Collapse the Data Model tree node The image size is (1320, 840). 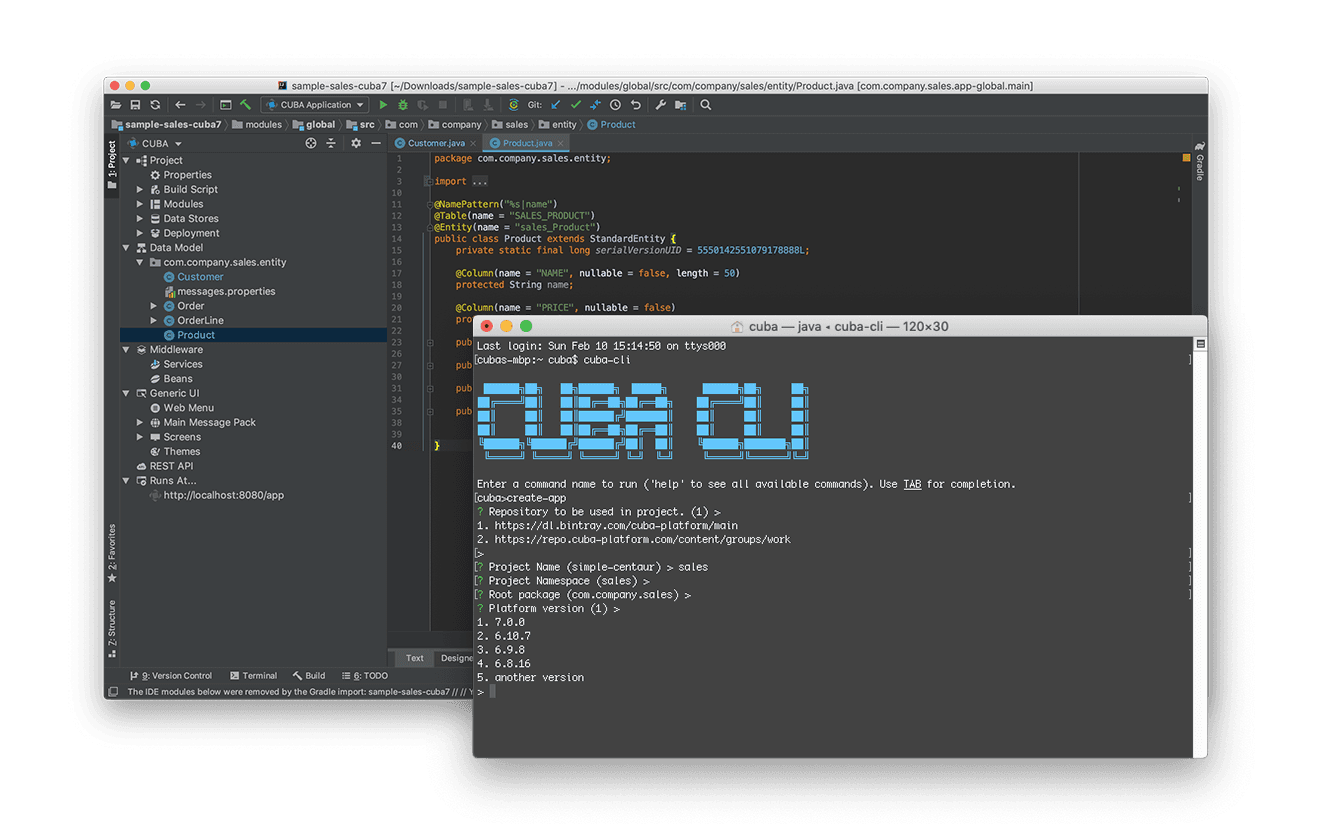(x=126, y=248)
